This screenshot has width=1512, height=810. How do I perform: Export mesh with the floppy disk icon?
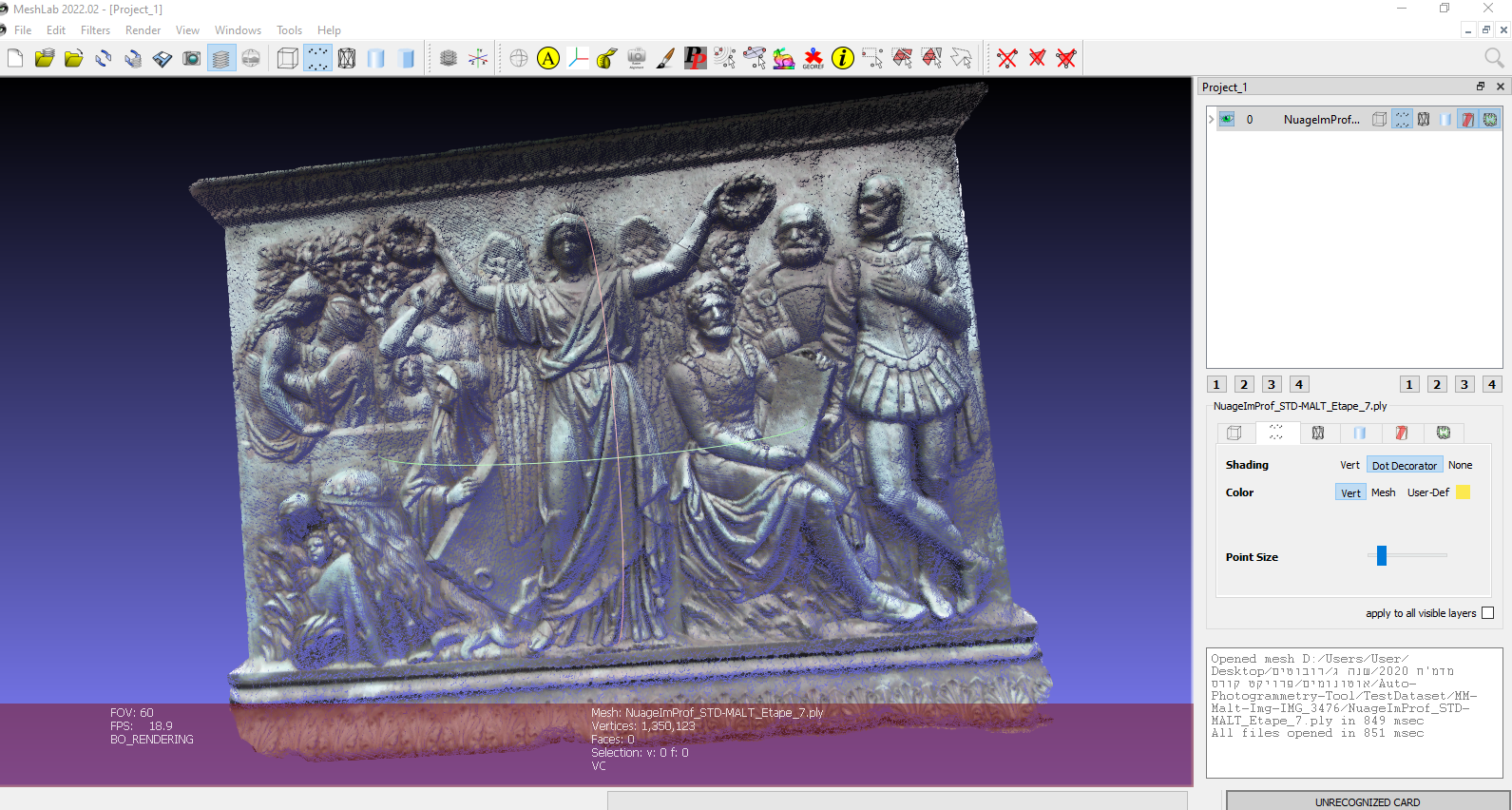click(163, 59)
